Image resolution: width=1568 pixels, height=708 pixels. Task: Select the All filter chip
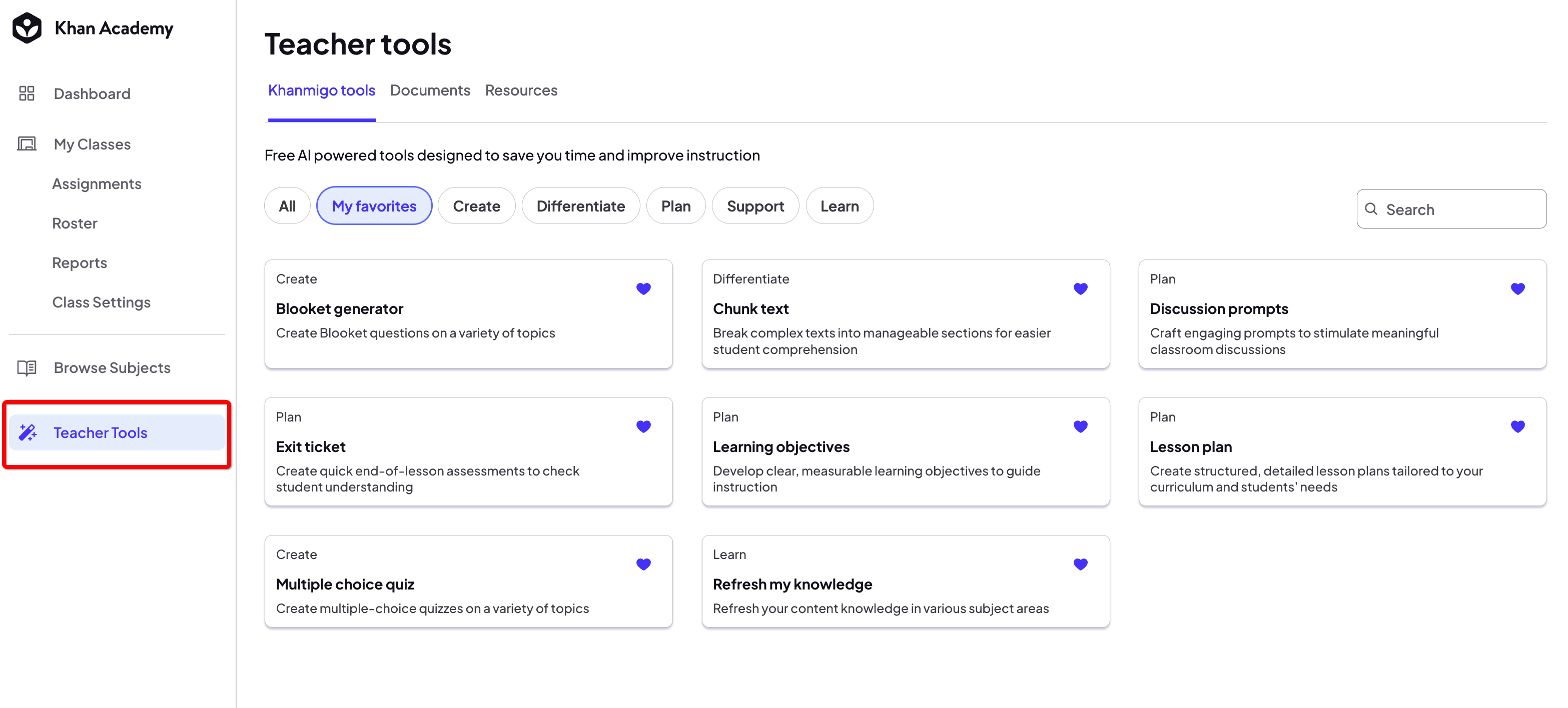click(x=287, y=206)
